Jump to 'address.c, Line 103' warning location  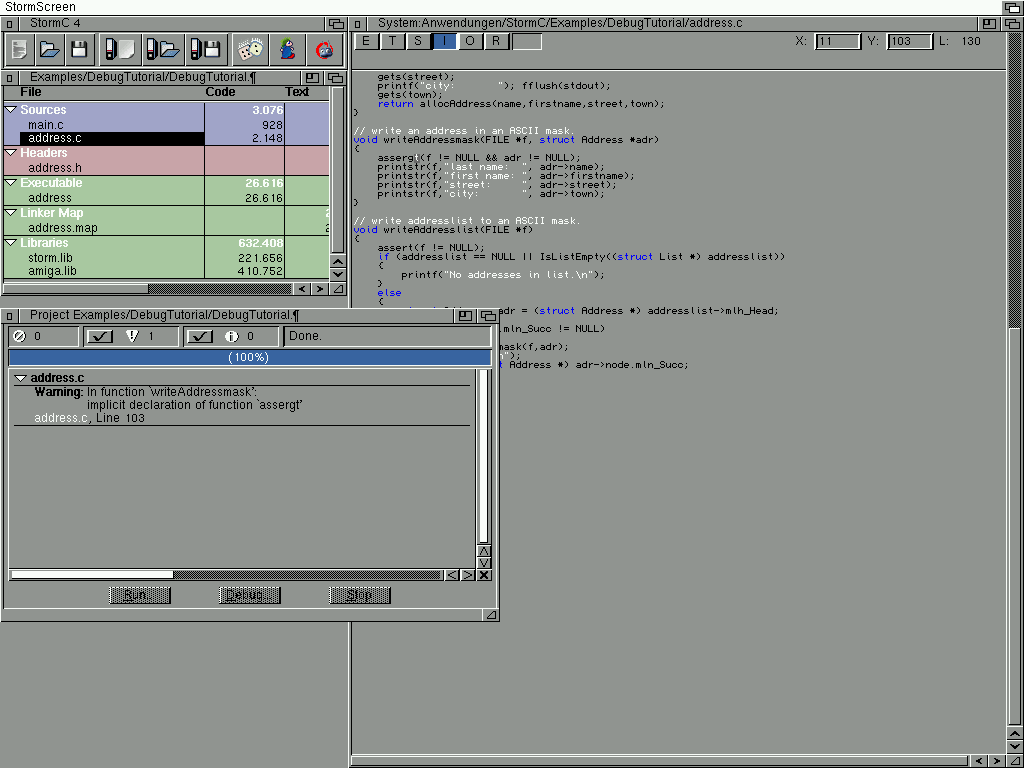[x=89, y=418]
